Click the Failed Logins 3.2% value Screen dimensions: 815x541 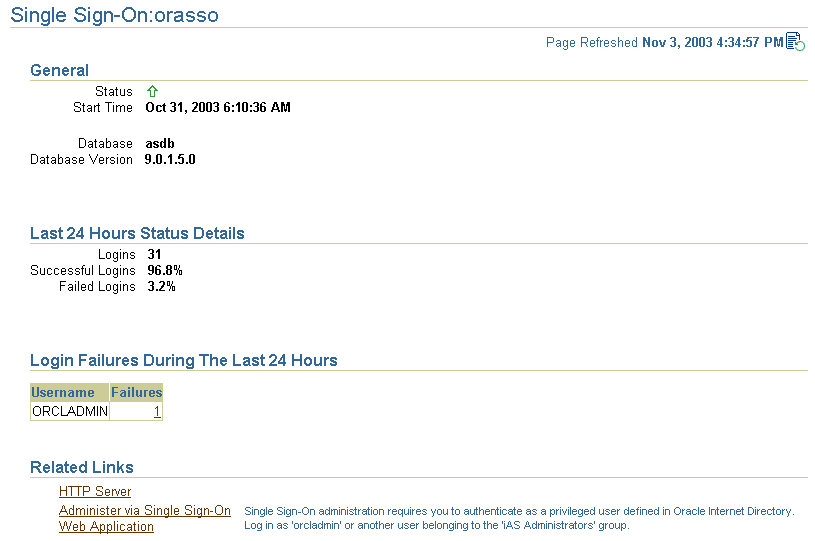(x=161, y=287)
